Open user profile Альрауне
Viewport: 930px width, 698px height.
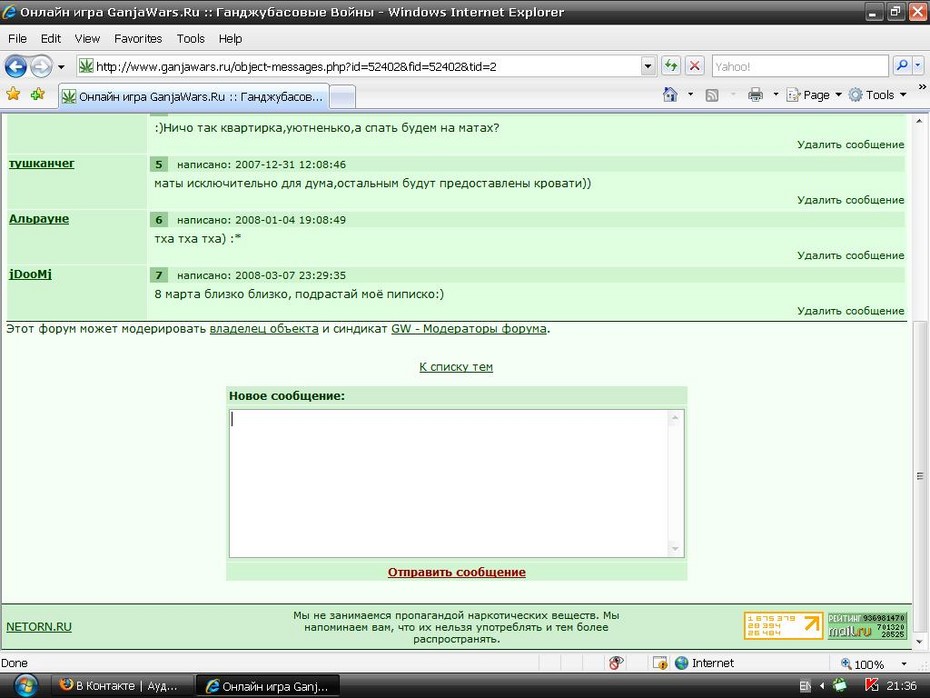(39, 219)
